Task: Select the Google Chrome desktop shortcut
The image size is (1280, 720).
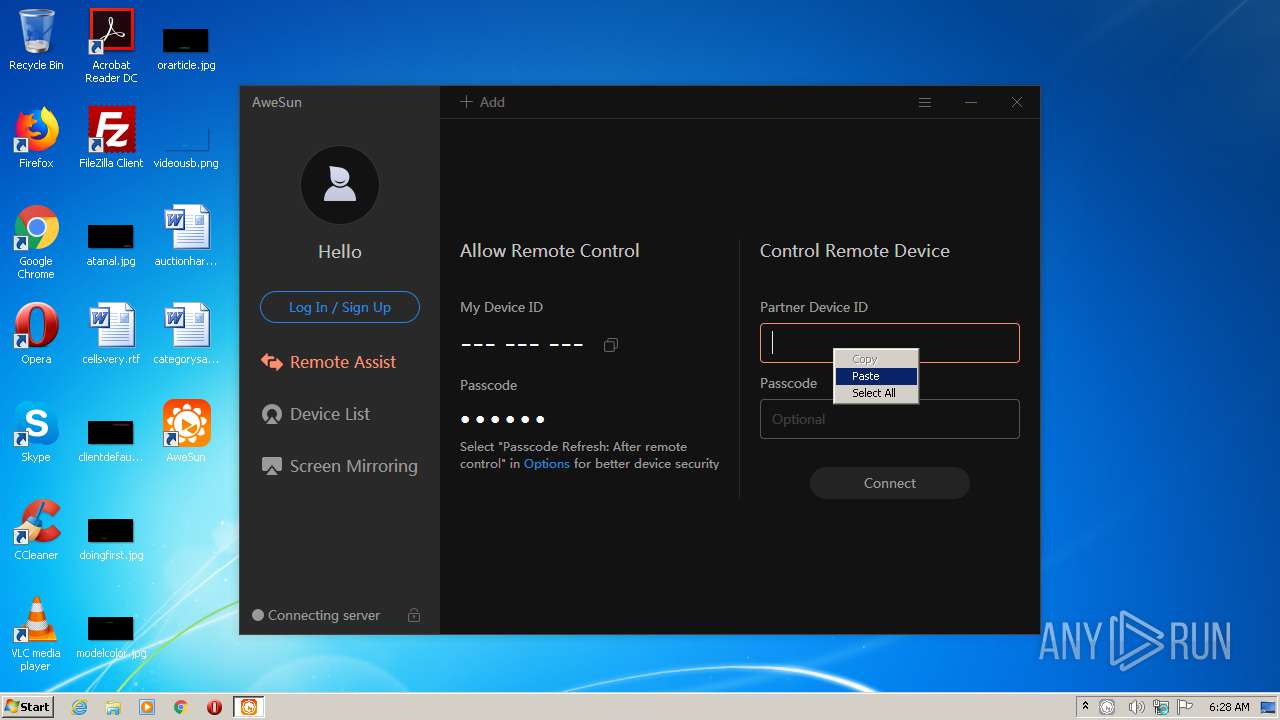Action: pos(36,242)
